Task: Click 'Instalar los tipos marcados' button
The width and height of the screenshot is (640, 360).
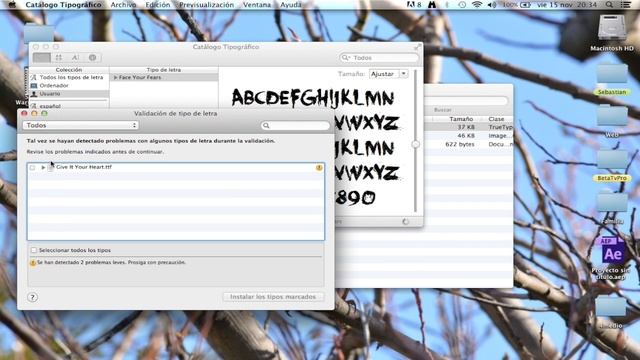Action: click(x=273, y=297)
